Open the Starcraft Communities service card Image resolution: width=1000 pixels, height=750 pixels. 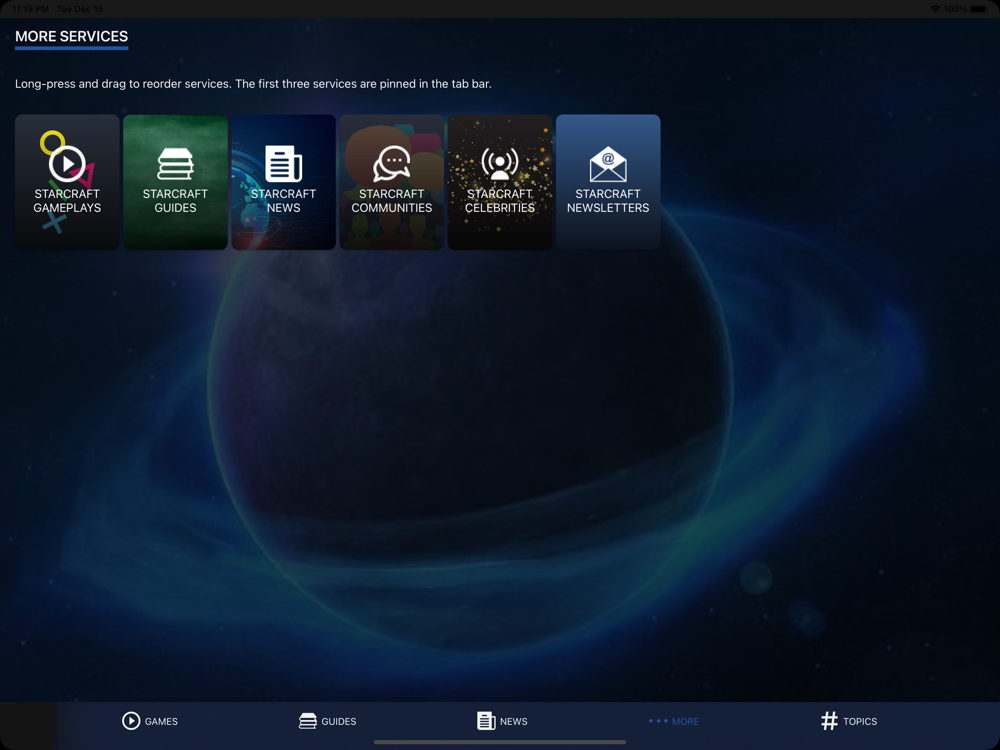(392, 182)
